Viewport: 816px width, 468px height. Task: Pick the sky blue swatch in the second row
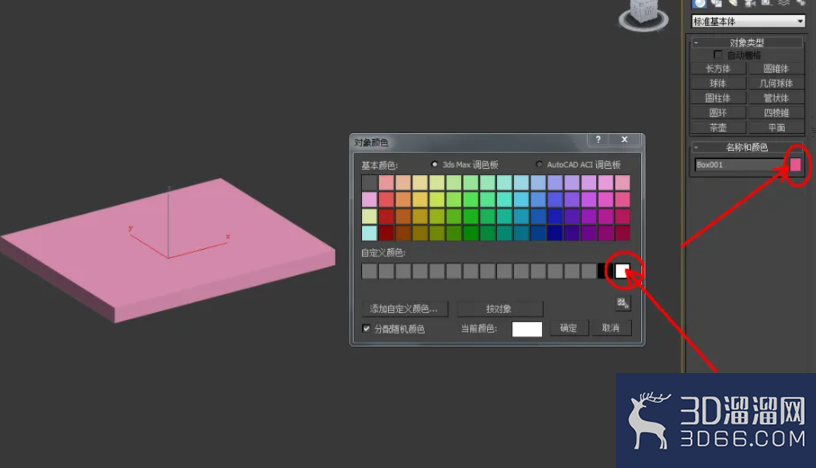pos(521,199)
